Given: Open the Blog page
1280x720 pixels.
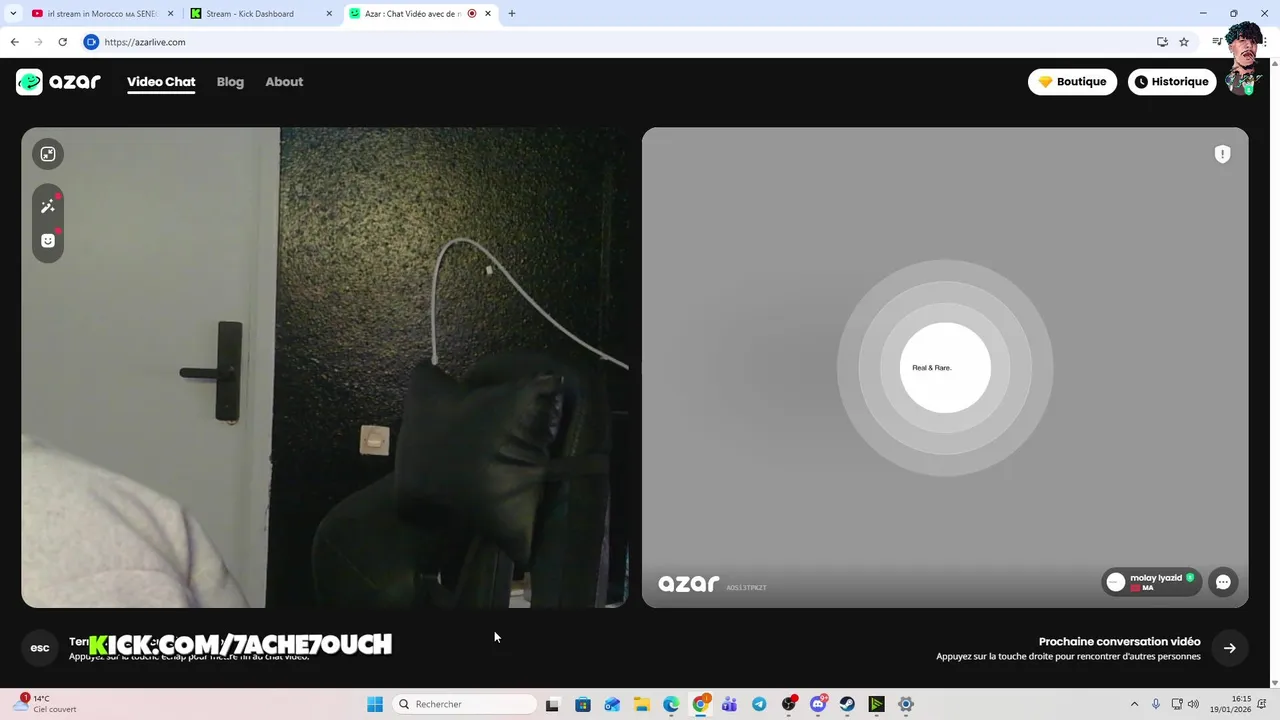Looking at the screenshot, I should click(230, 82).
